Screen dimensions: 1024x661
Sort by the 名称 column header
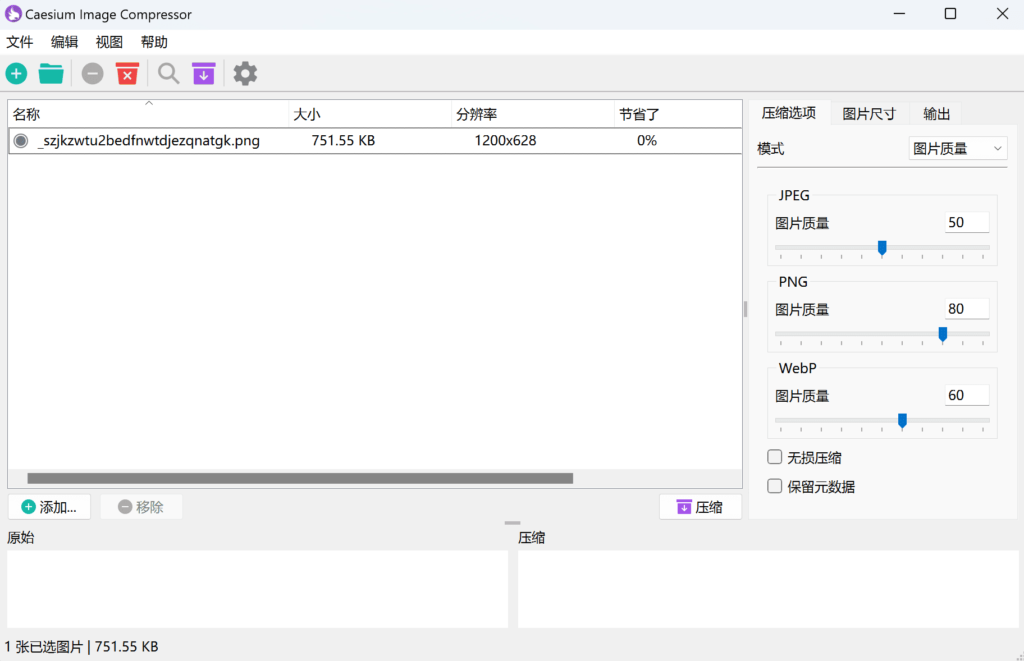click(148, 114)
